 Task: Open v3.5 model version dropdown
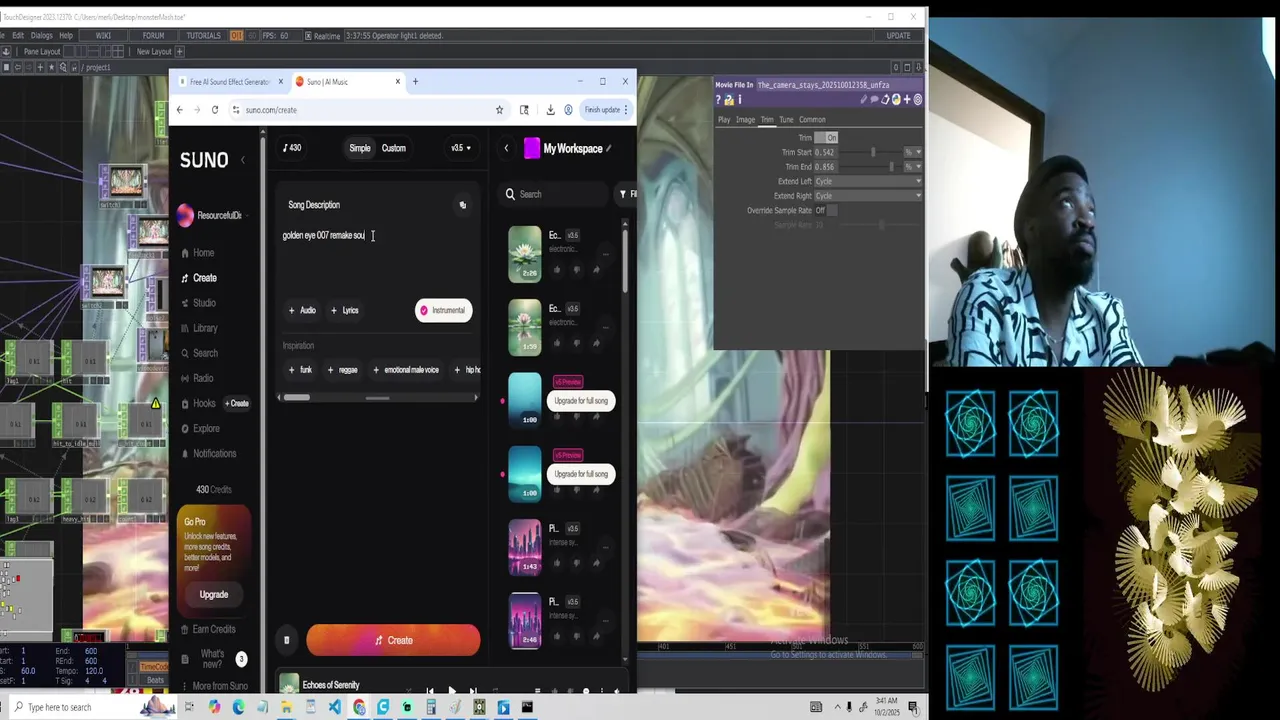[460, 148]
